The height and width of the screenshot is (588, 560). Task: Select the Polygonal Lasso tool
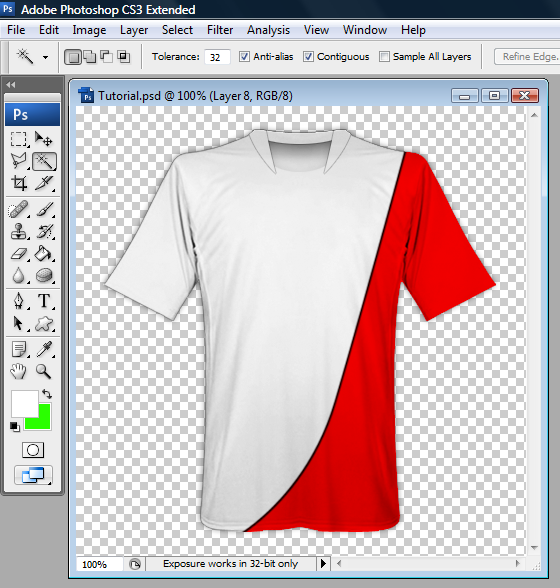tap(19, 161)
